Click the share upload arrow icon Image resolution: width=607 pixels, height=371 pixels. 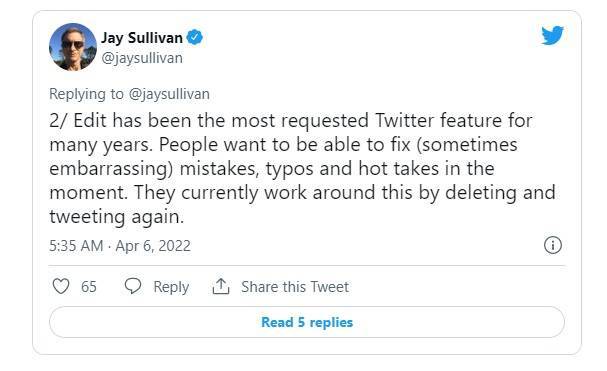pyautogui.click(x=221, y=286)
